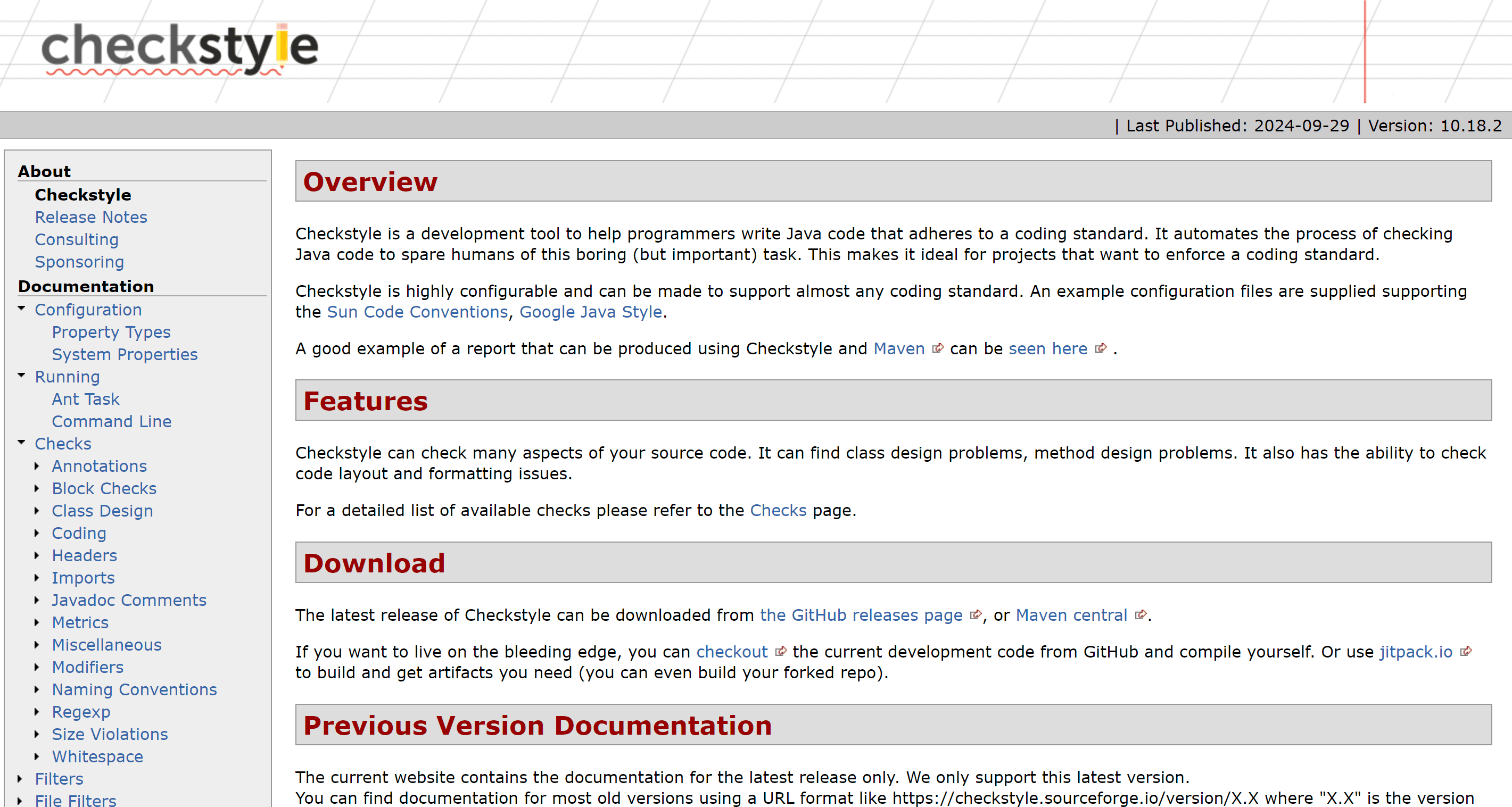Expand the Javadoc Comments arrow

tap(37, 600)
